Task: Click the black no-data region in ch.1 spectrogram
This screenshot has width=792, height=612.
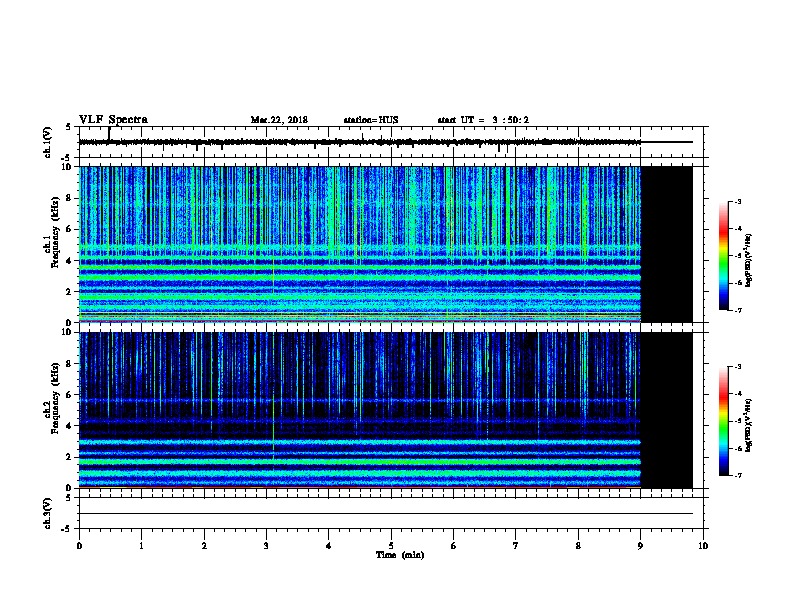Action: click(x=666, y=244)
